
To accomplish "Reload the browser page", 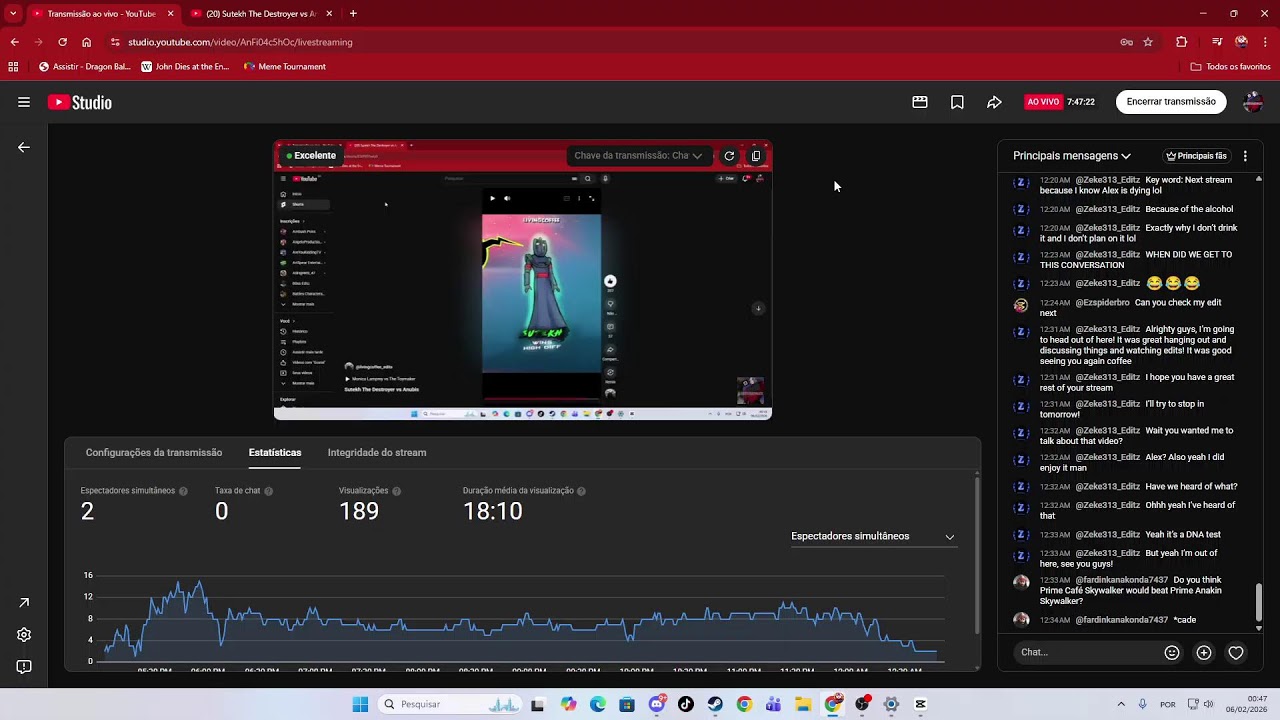I will (x=62, y=42).
